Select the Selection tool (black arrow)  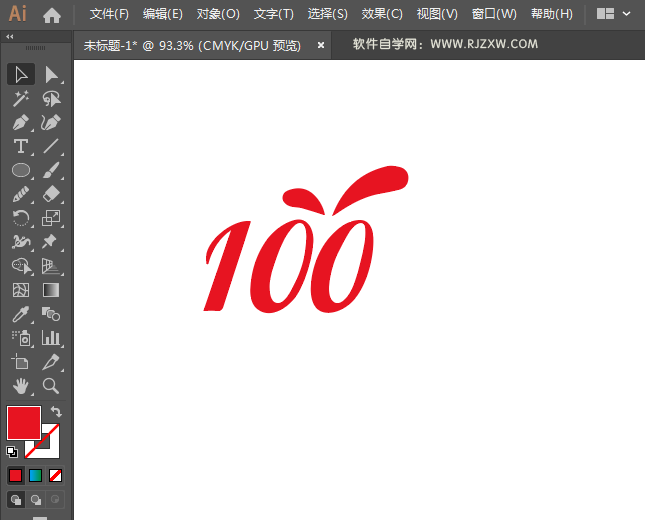coord(21,74)
